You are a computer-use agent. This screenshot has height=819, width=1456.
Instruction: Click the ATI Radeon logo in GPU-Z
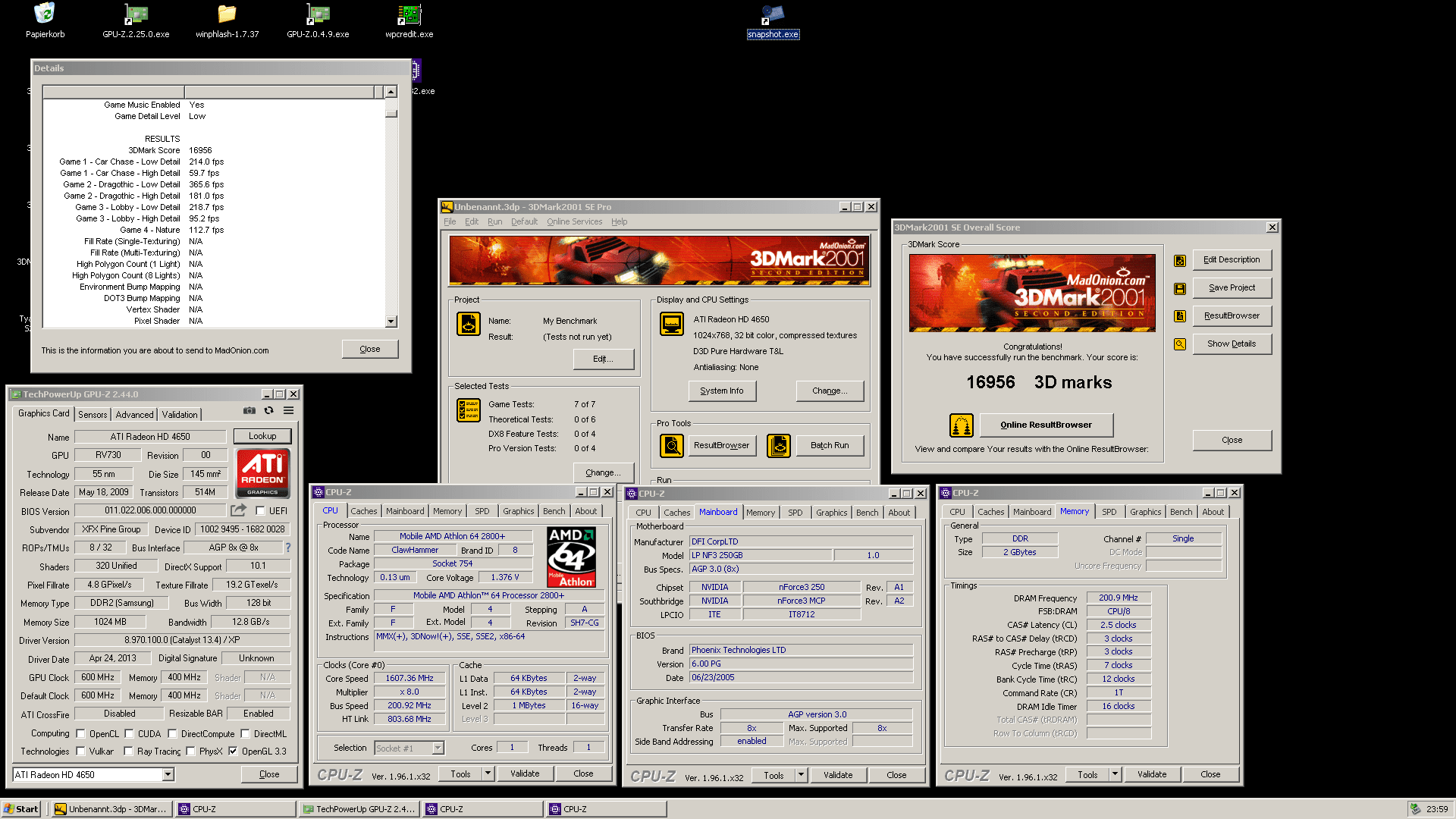[x=262, y=472]
